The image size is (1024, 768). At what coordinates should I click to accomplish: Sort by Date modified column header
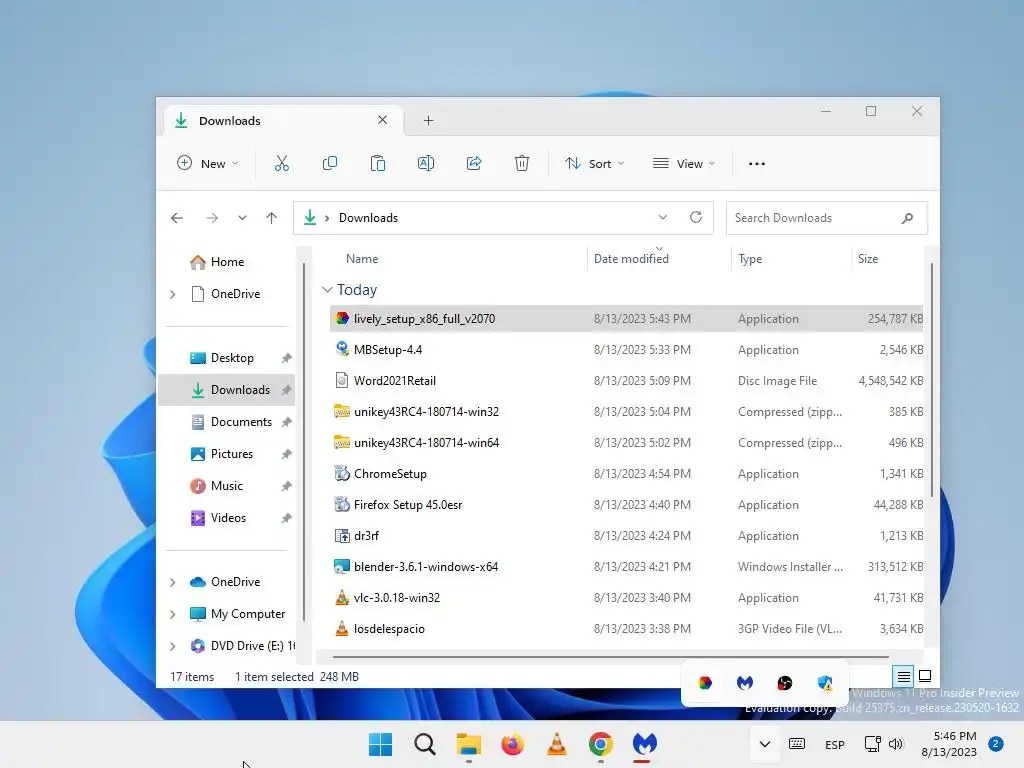click(659, 259)
